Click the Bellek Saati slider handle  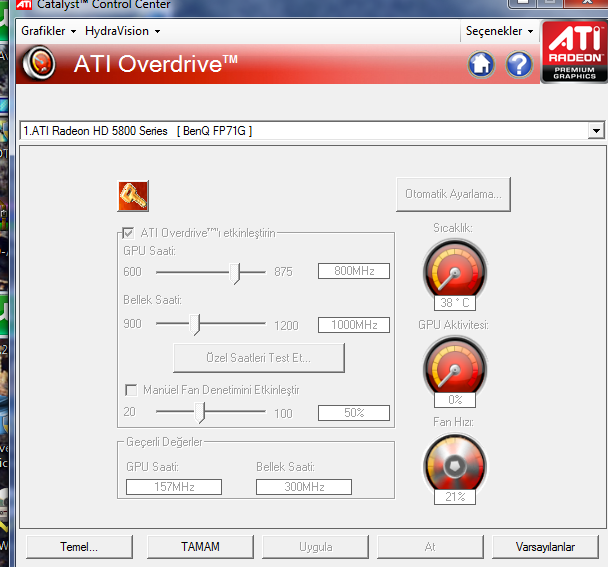pos(195,325)
